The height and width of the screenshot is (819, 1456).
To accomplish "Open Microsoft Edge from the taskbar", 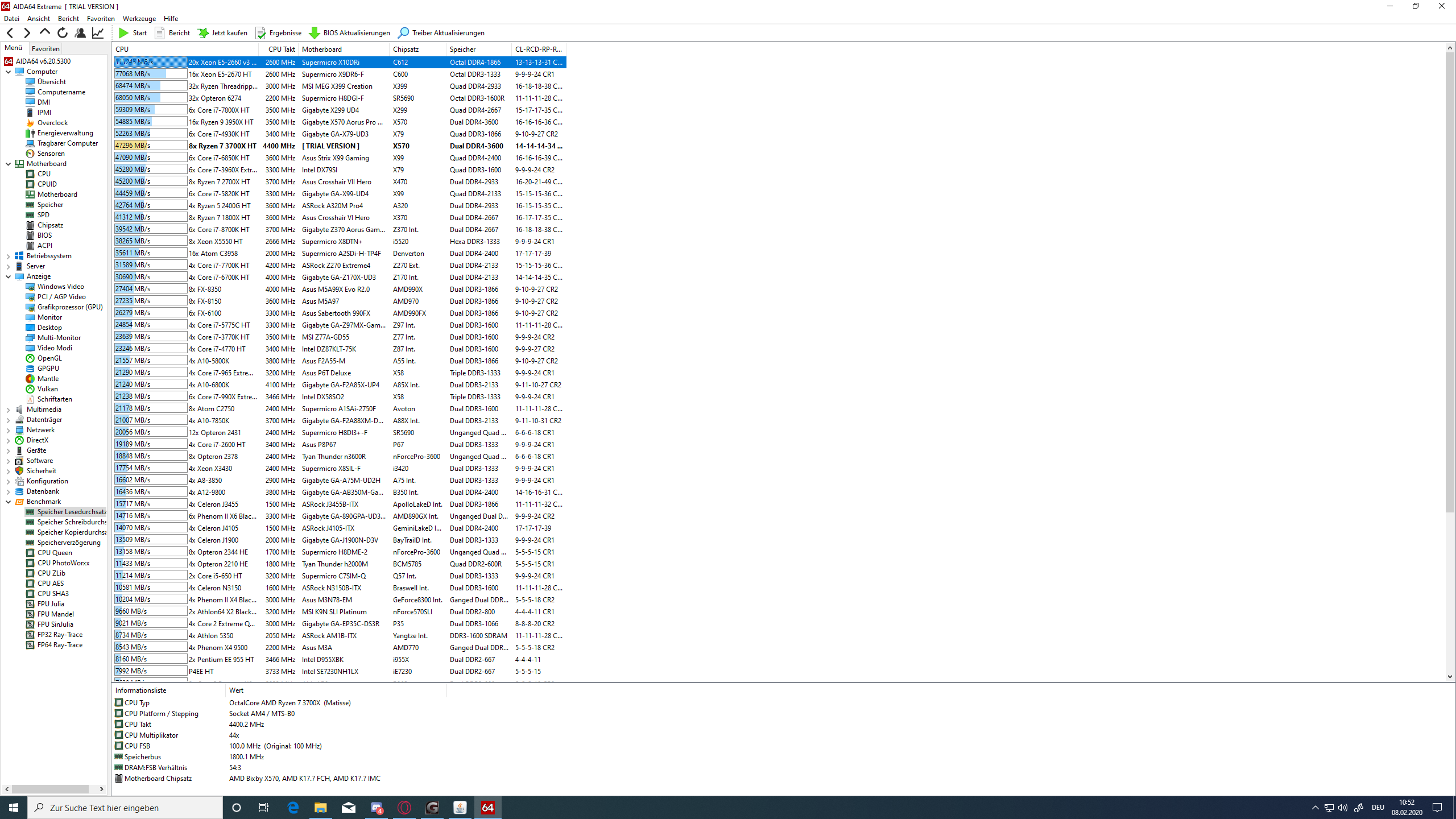I will coord(293,808).
